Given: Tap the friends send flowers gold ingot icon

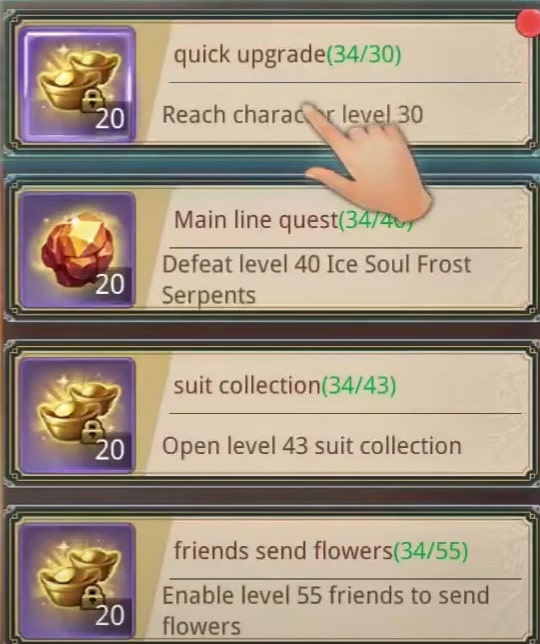Looking at the screenshot, I should coord(77,581).
